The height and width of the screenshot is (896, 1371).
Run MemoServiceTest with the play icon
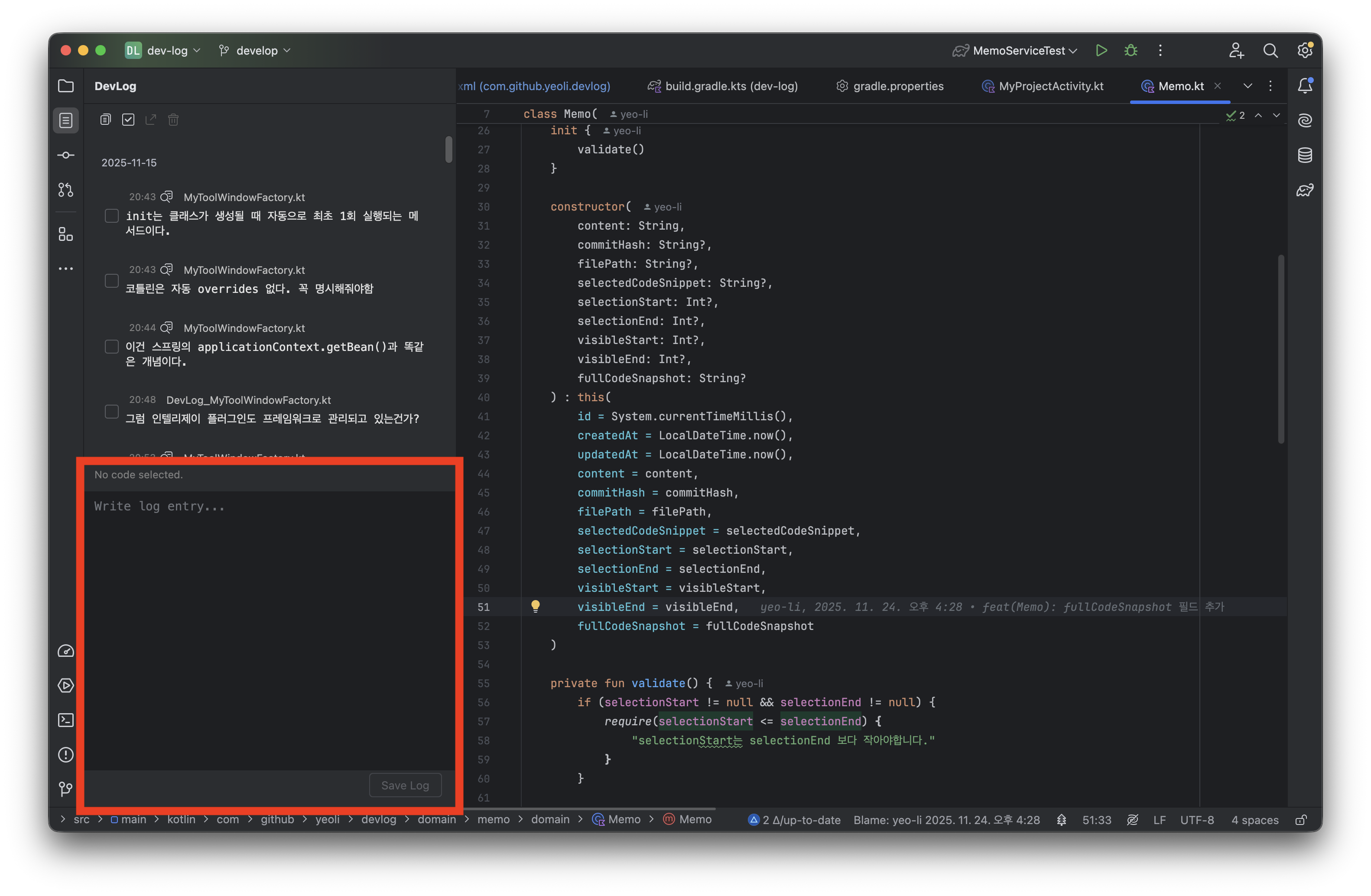(1101, 51)
